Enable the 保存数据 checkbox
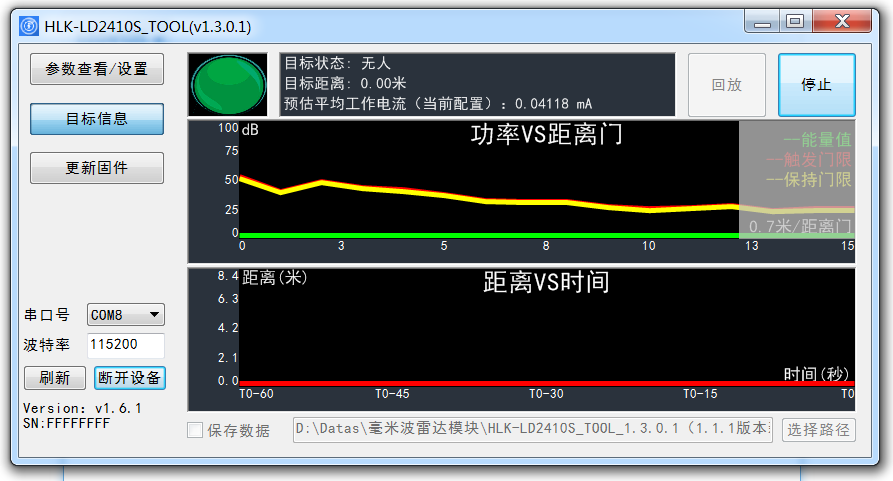Screen dimensions: 893x481 (195, 430)
